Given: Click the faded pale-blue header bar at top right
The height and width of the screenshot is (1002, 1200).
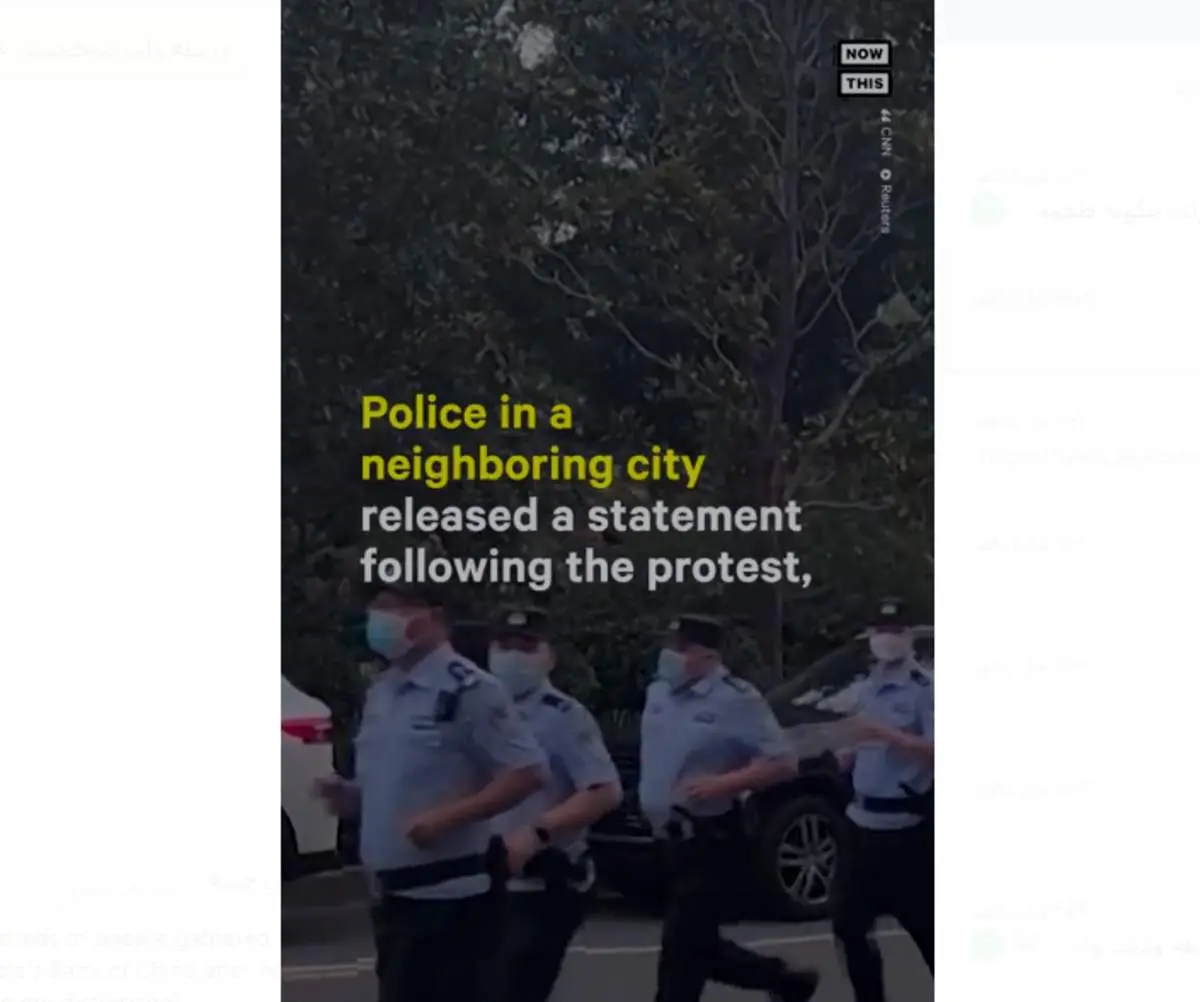Looking at the screenshot, I should pos(1072,20).
